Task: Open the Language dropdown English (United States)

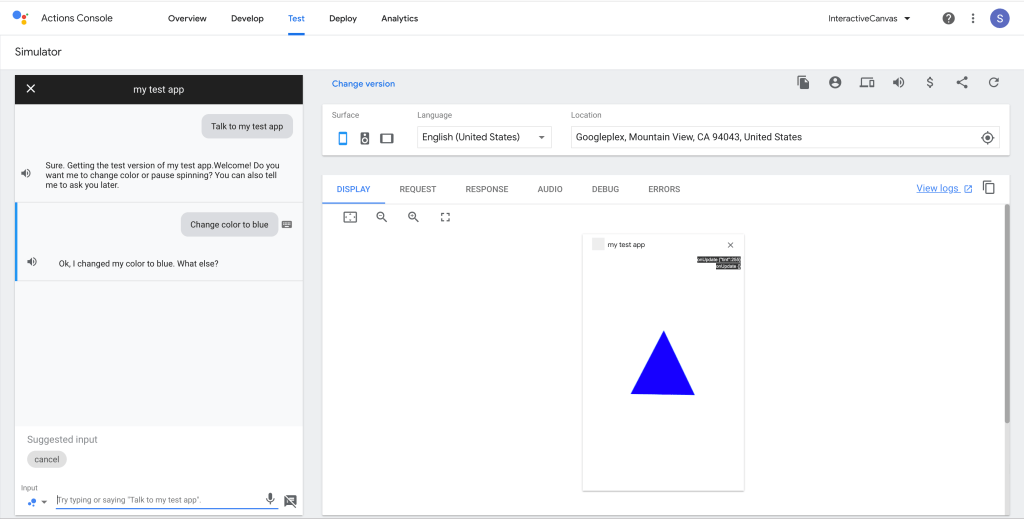Action: coord(484,137)
